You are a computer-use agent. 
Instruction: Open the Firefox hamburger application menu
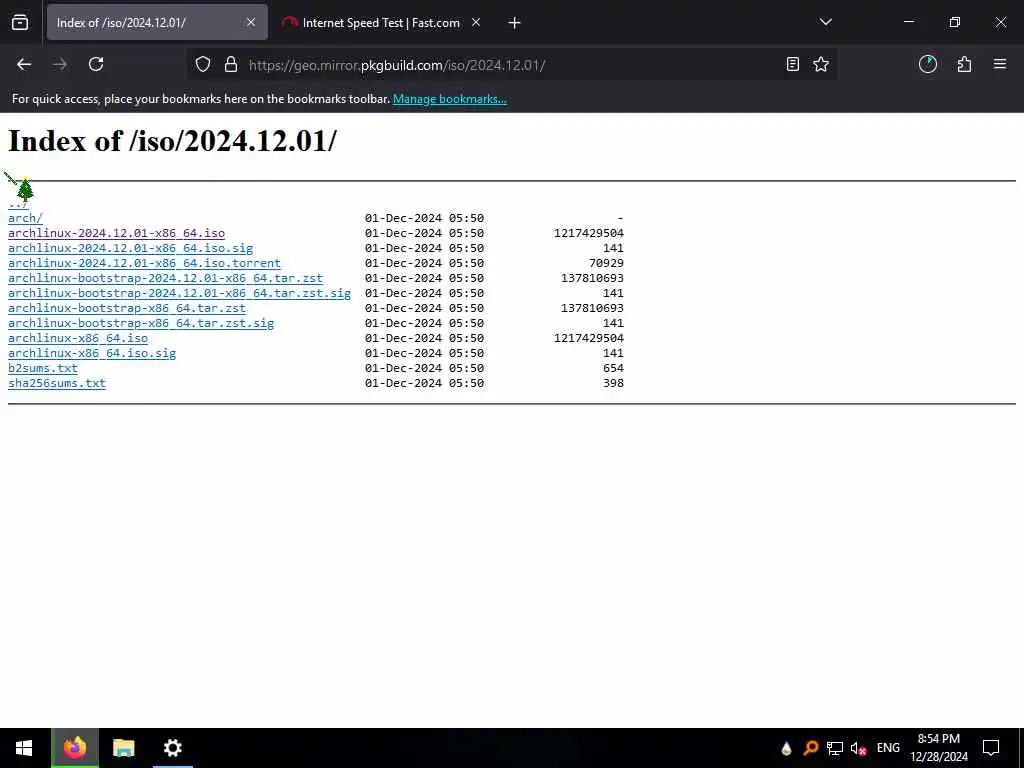click(1000, 64)
